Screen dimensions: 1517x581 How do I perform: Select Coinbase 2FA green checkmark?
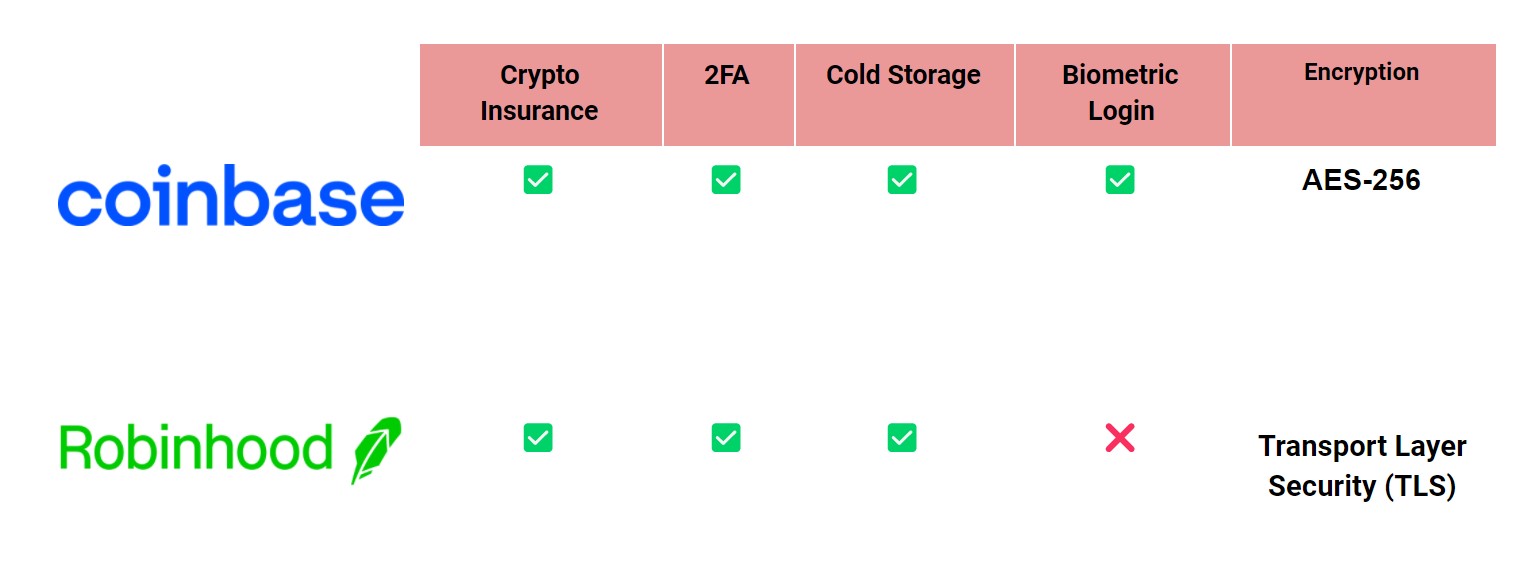[726, 180]
